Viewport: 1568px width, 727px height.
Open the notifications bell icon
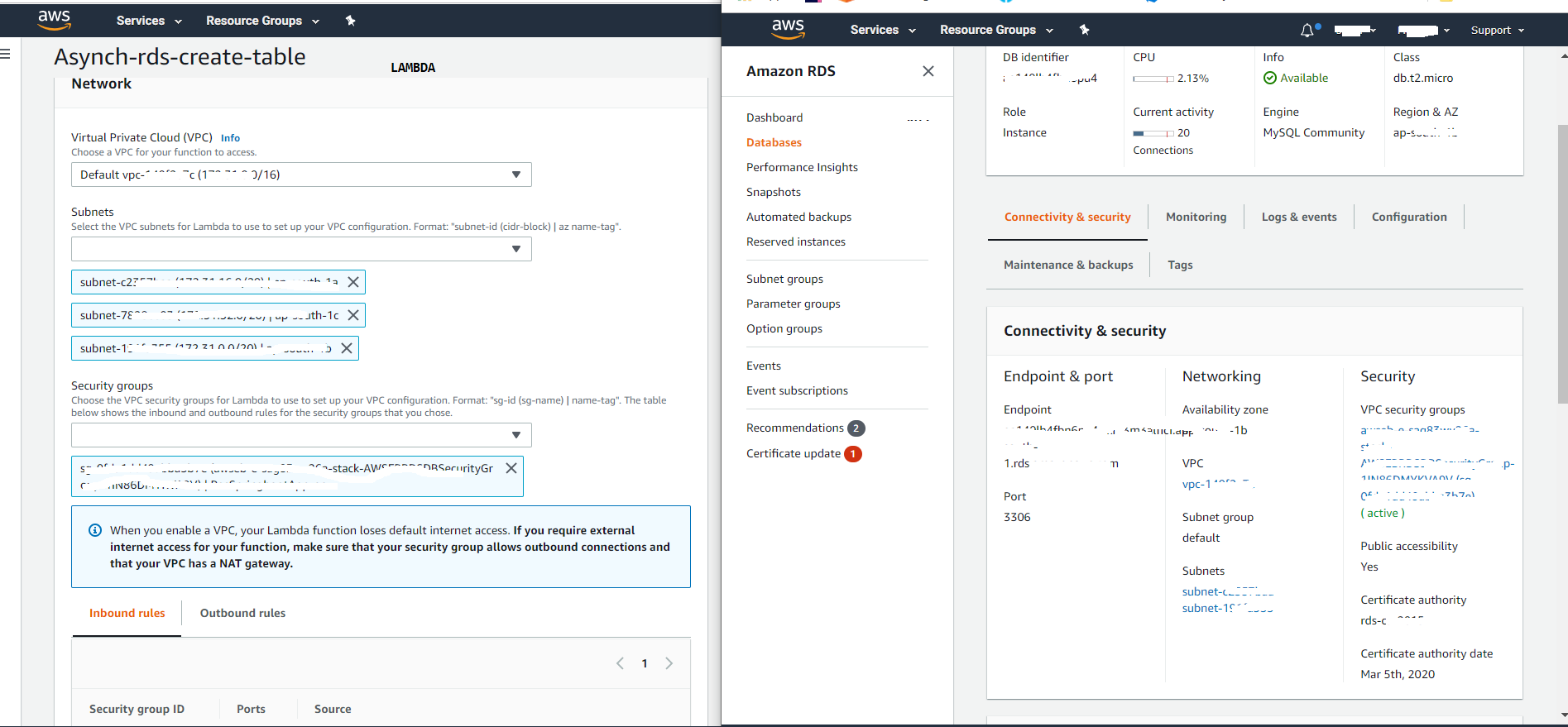point(1307,31)
